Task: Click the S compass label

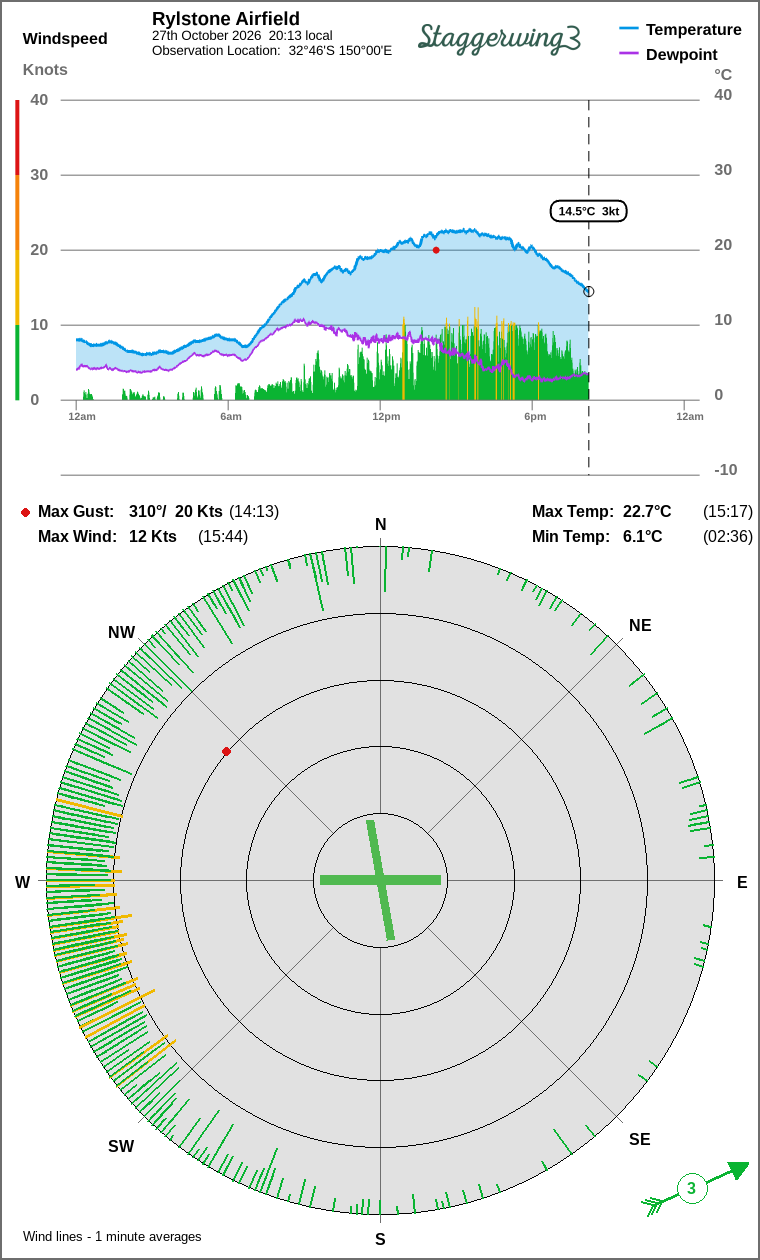Action: [x=380, y=1239]
